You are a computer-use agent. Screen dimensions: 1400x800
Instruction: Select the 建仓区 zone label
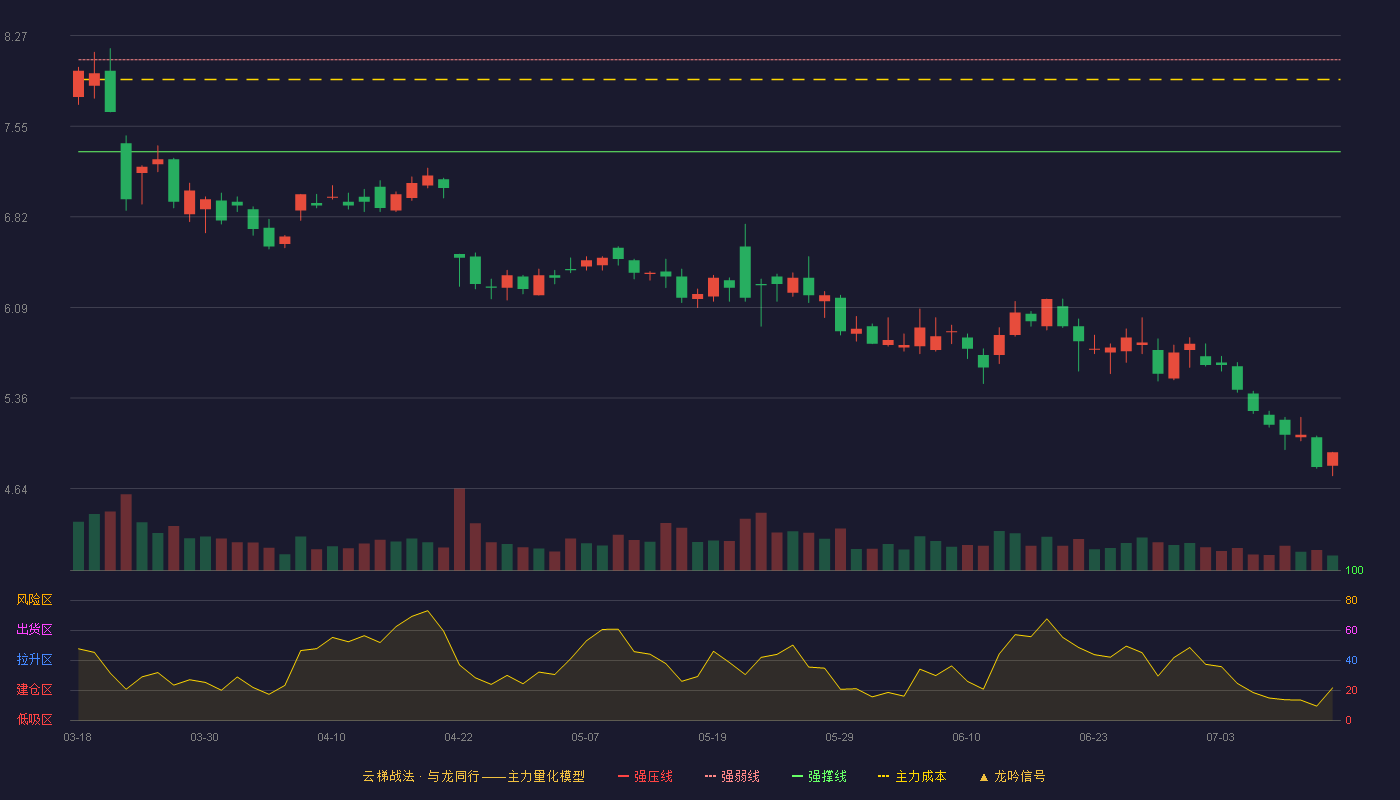point(34,690)
